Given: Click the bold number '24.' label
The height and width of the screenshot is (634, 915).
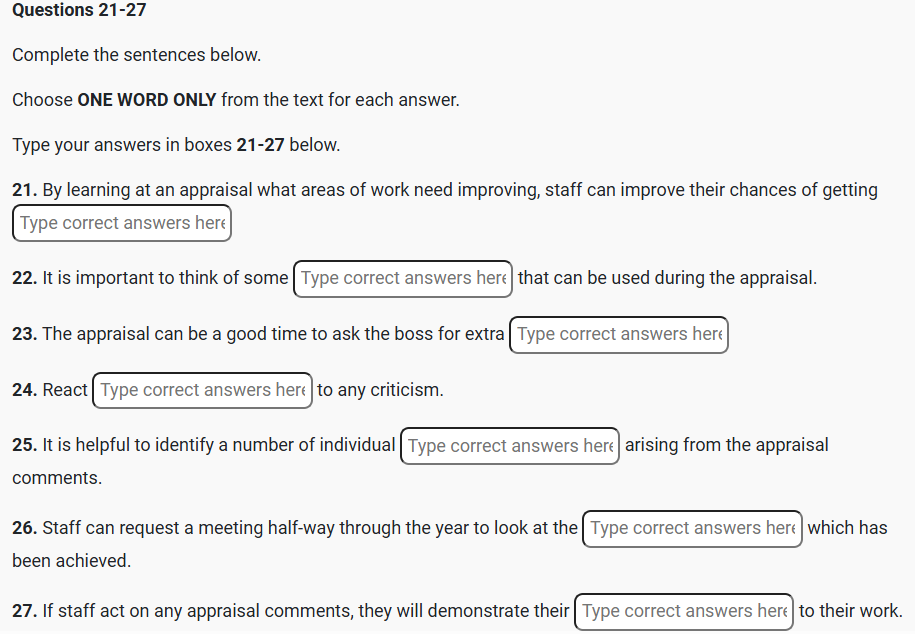Looking at the screenshot, I should click(24, 390).
